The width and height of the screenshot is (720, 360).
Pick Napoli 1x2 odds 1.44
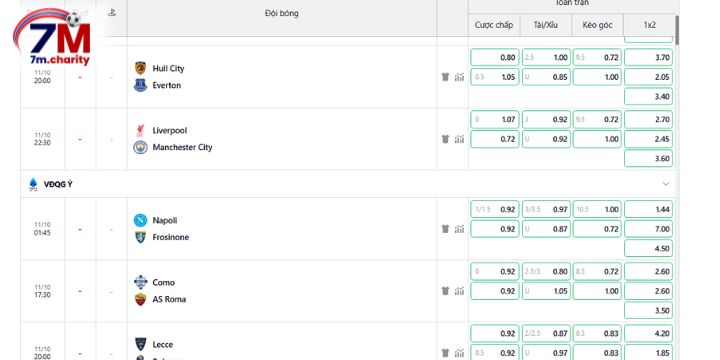[648, 209]
